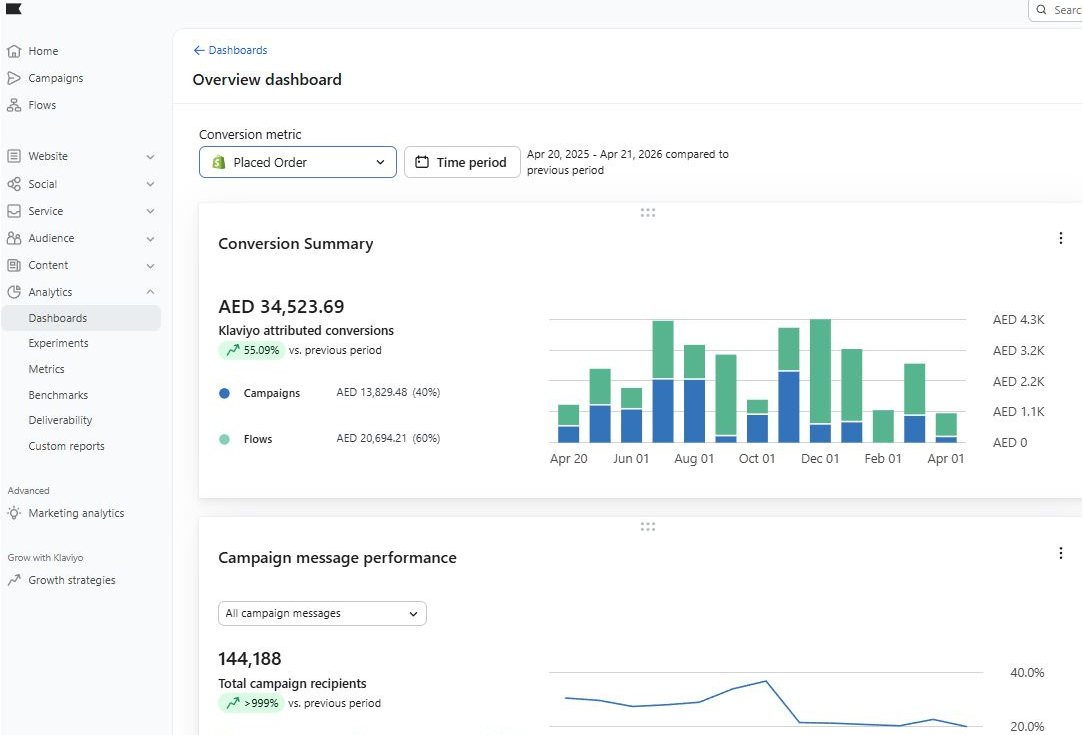Click the Growth strategies trend icon
1083x735 pixels.
coord(14,580)
